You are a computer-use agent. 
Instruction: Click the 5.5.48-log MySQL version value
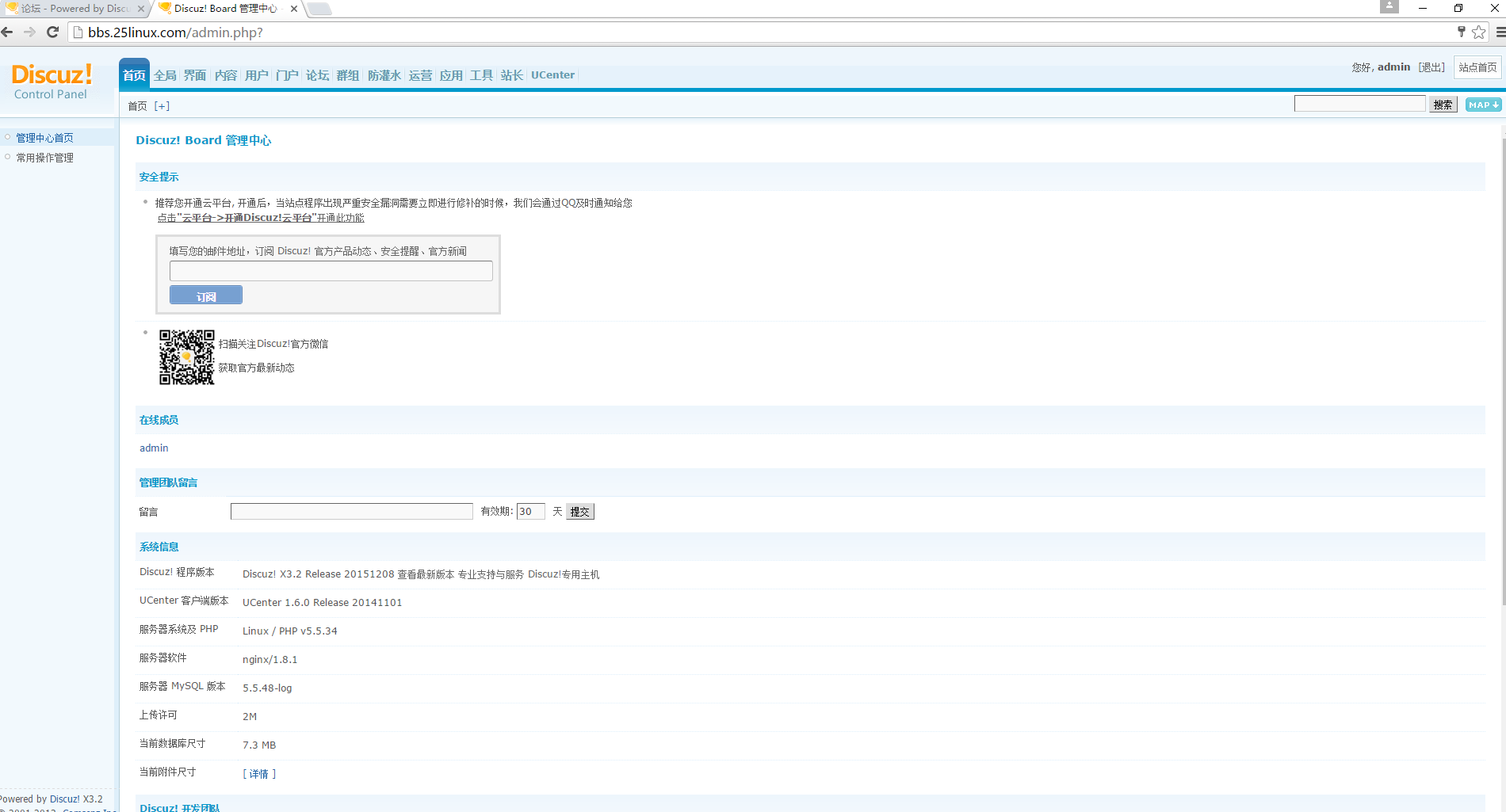(267, 688)
